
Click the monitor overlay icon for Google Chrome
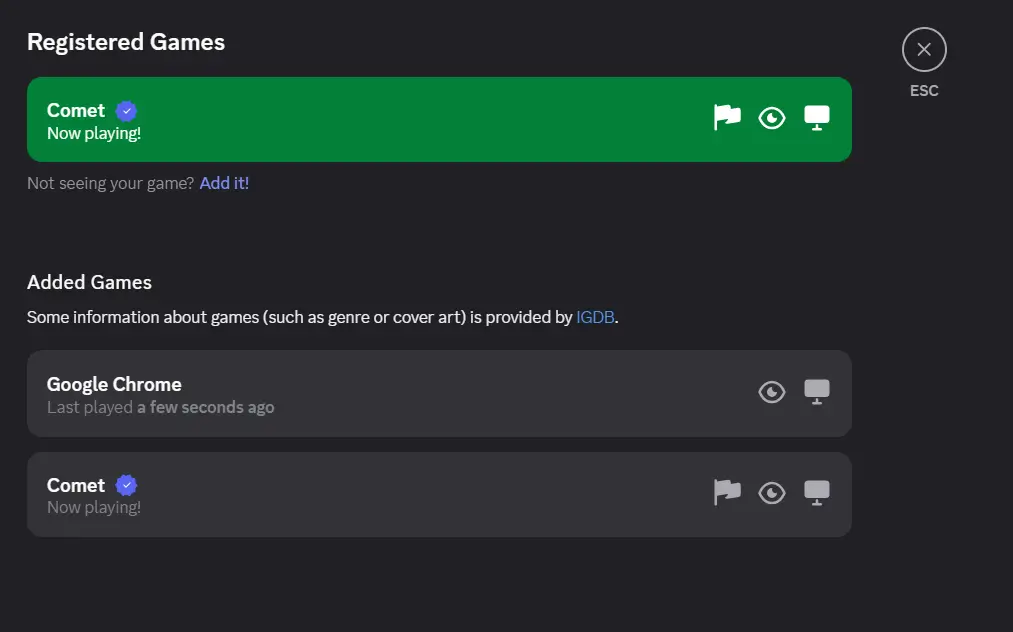(x=817, y=392)
